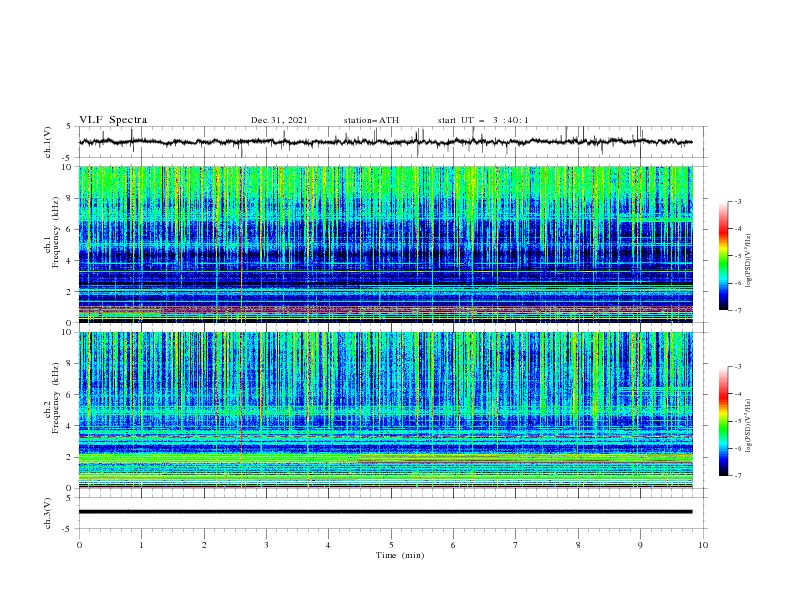Click the '6' kHz tick on ch.1 frequency axis
Image resolution: width=792 pixels, height=612 pixels.
click(69, 229)
